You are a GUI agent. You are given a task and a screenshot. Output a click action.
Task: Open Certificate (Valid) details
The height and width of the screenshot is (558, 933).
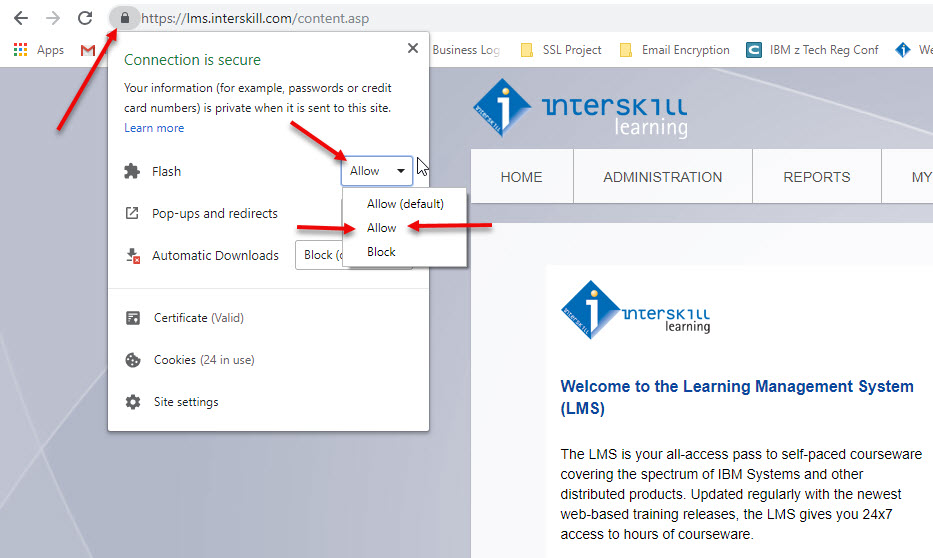click(199, 318)
